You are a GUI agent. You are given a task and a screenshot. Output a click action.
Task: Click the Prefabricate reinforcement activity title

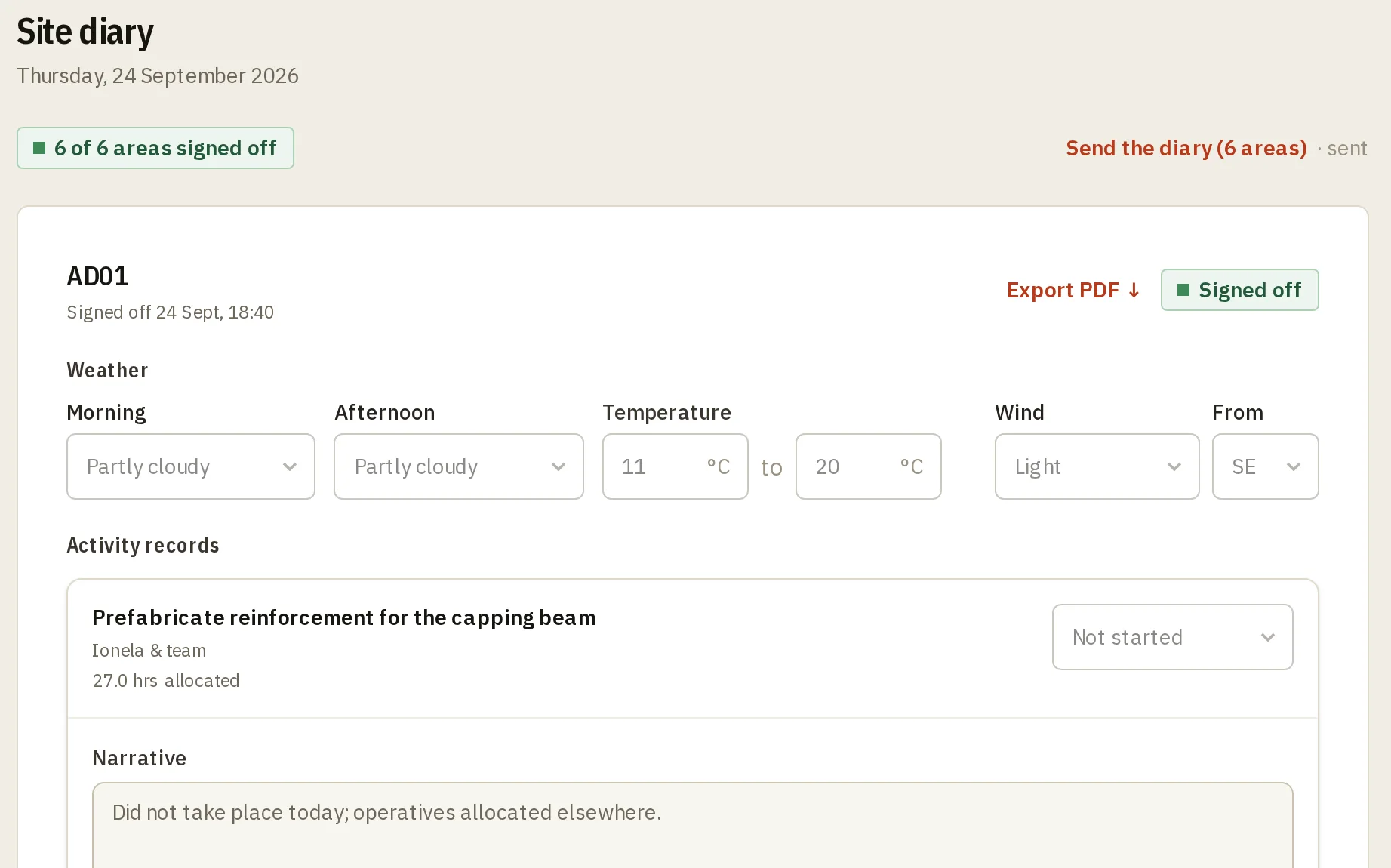(344, 617)
